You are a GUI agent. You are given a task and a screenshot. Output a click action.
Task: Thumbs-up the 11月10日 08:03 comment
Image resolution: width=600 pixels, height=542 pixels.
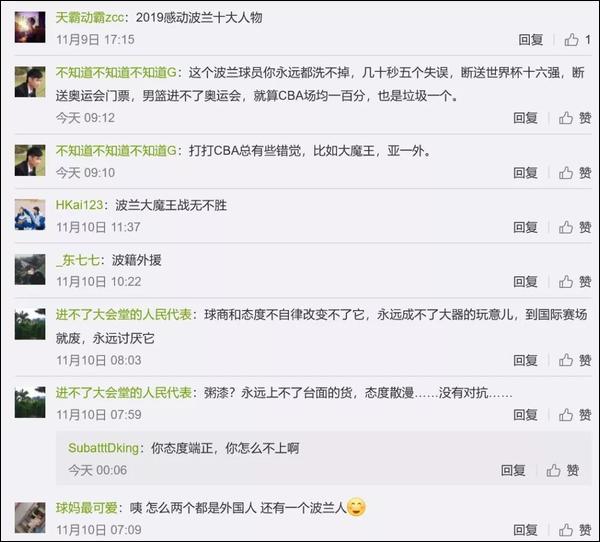[x=566, y=360]
